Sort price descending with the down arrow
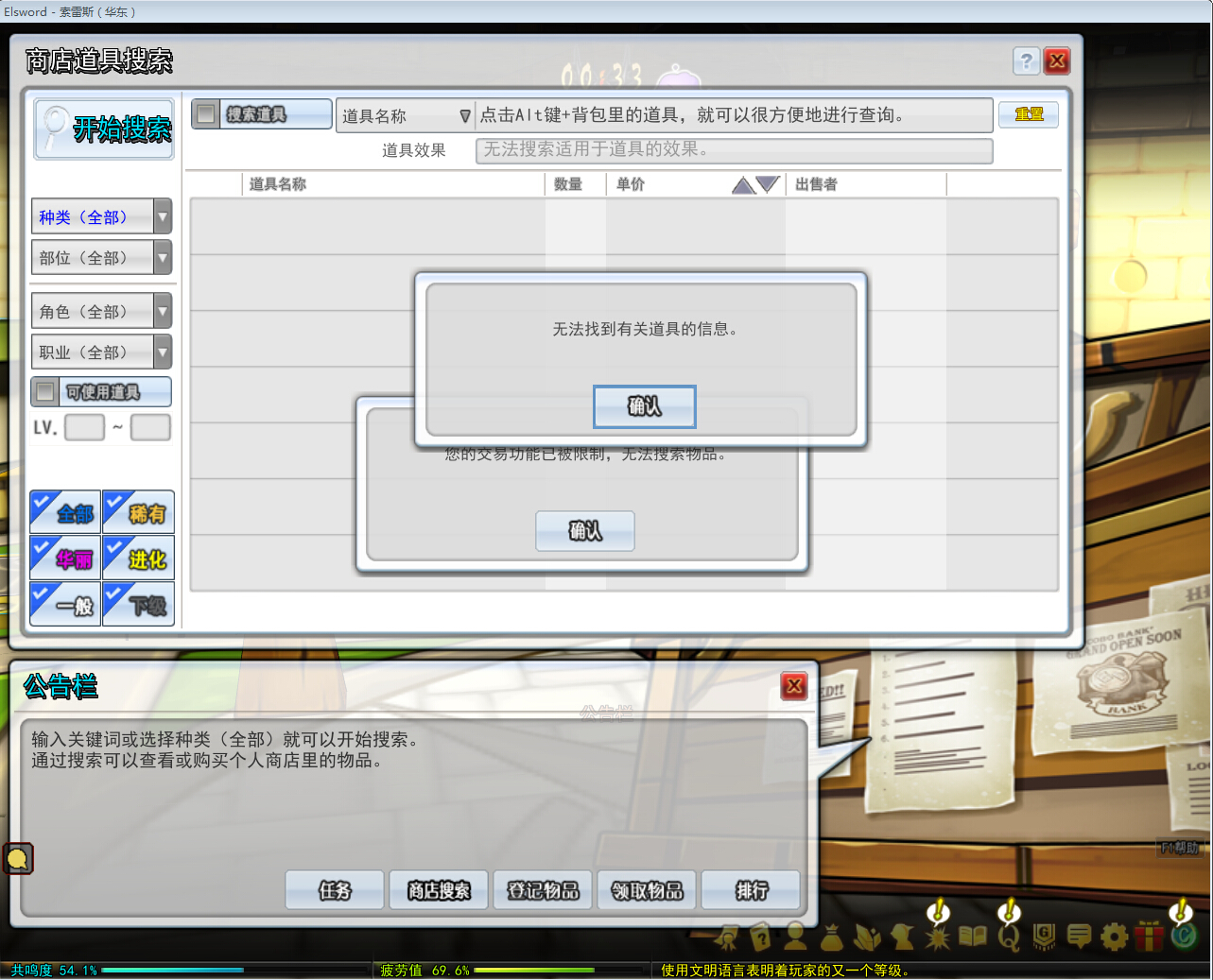This screenshot has width=1213, height=980. click(768, 184)
